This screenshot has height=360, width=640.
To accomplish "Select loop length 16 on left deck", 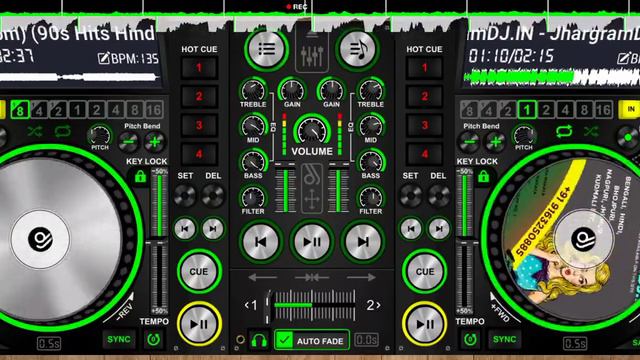I will 154,110.
